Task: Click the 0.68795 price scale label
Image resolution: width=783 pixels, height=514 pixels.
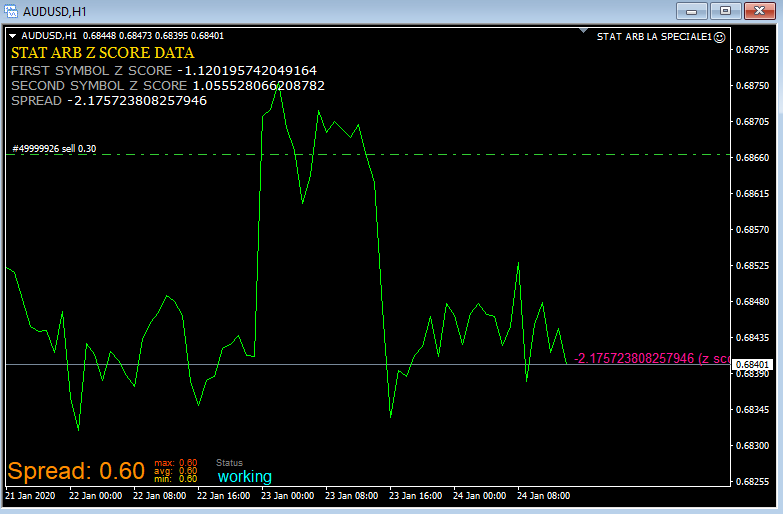Action: coord(753,50)
